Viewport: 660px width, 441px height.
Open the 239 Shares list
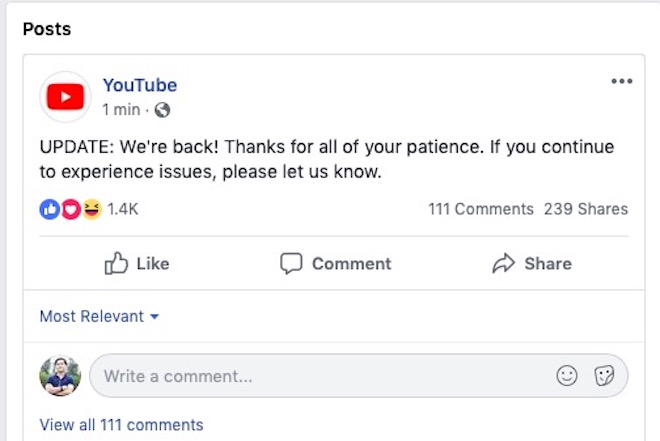[586, 209]
